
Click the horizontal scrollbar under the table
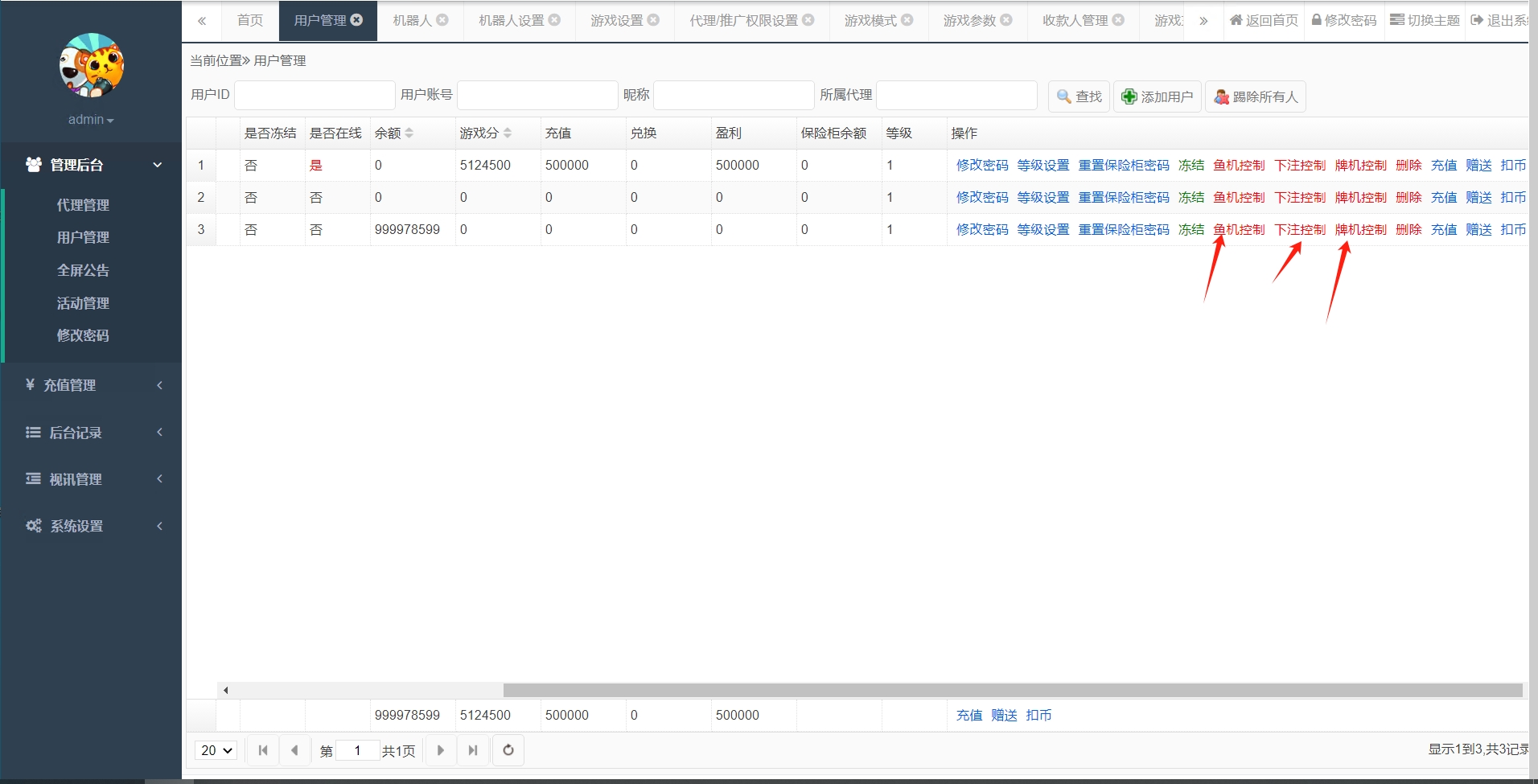point(1012,690)
